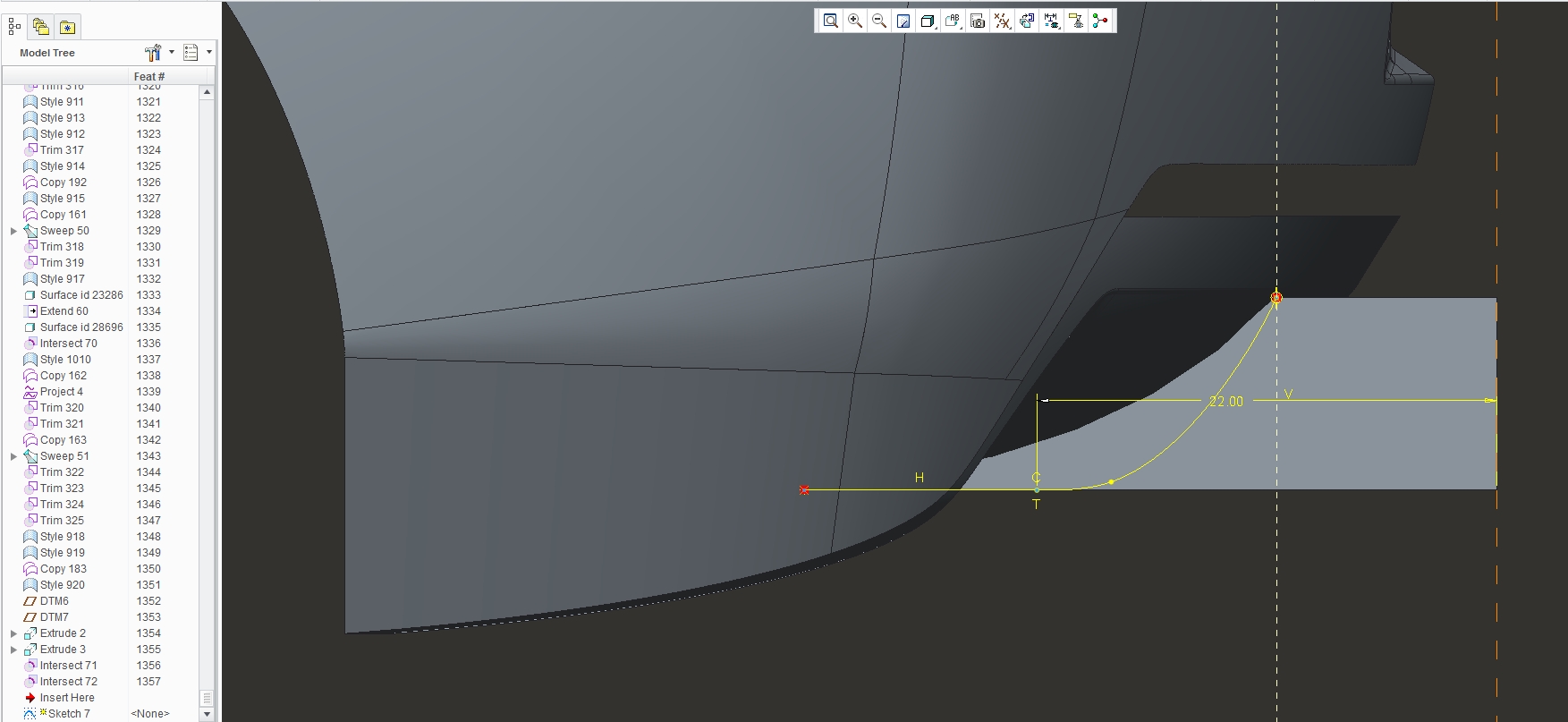Screen dimensions: 1568x722
Task: Select Copy 161 in the tree
Action: click(63, 215)
